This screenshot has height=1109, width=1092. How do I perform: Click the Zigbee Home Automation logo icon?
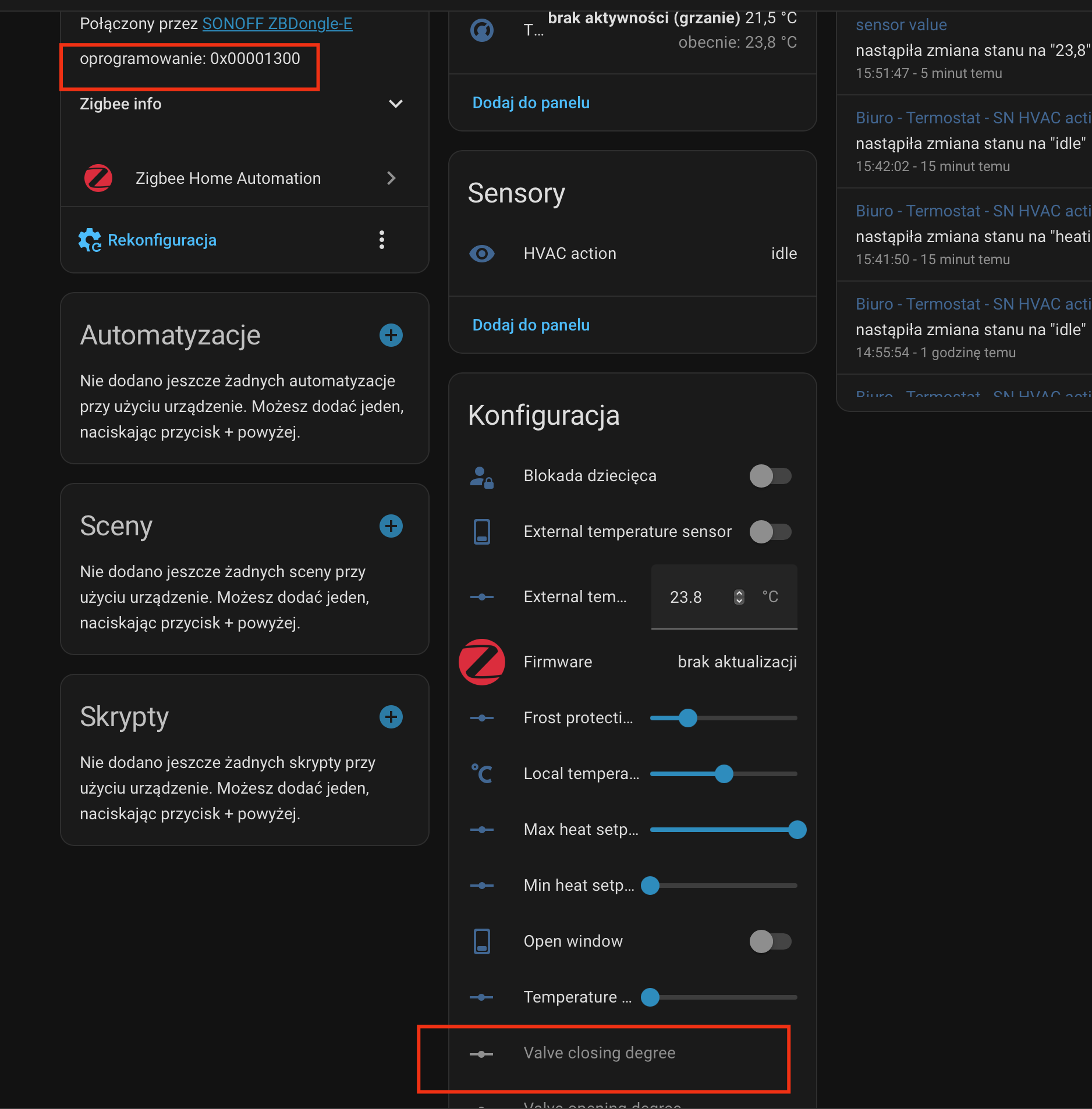point(98,178)
